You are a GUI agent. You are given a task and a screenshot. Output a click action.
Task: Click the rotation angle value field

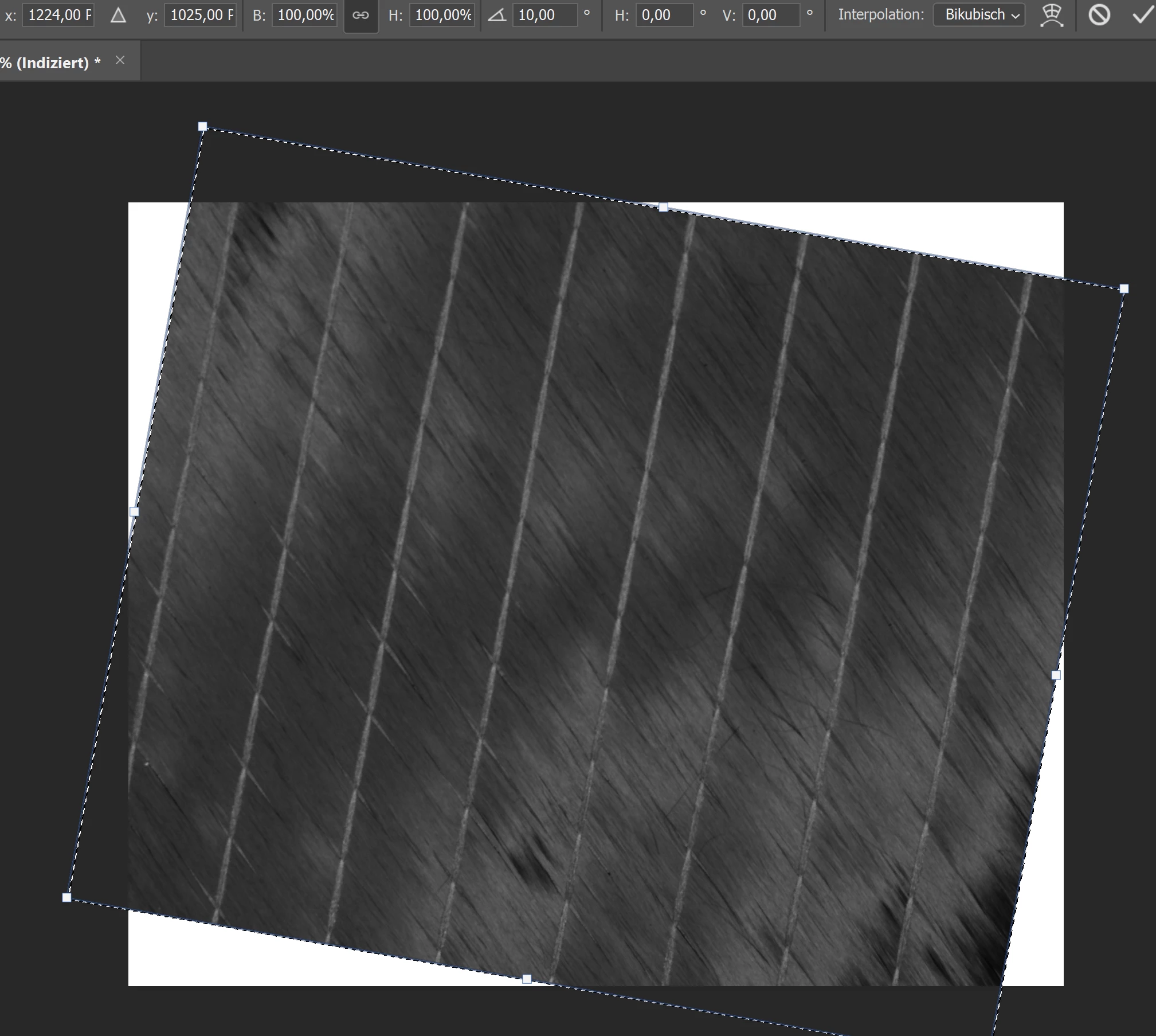coord(544,15)
